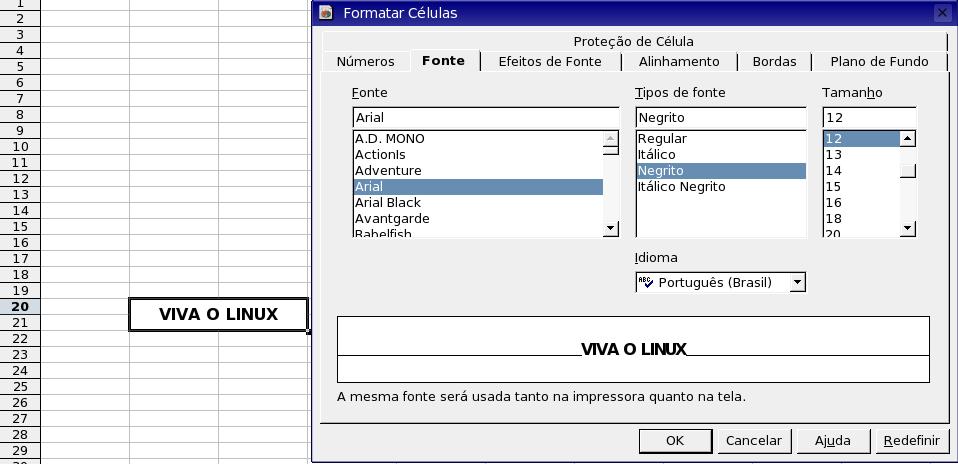Open the Bordas tab
This screenshot has height=464, width=958.
pyautogui.click(x=774, y=62)
